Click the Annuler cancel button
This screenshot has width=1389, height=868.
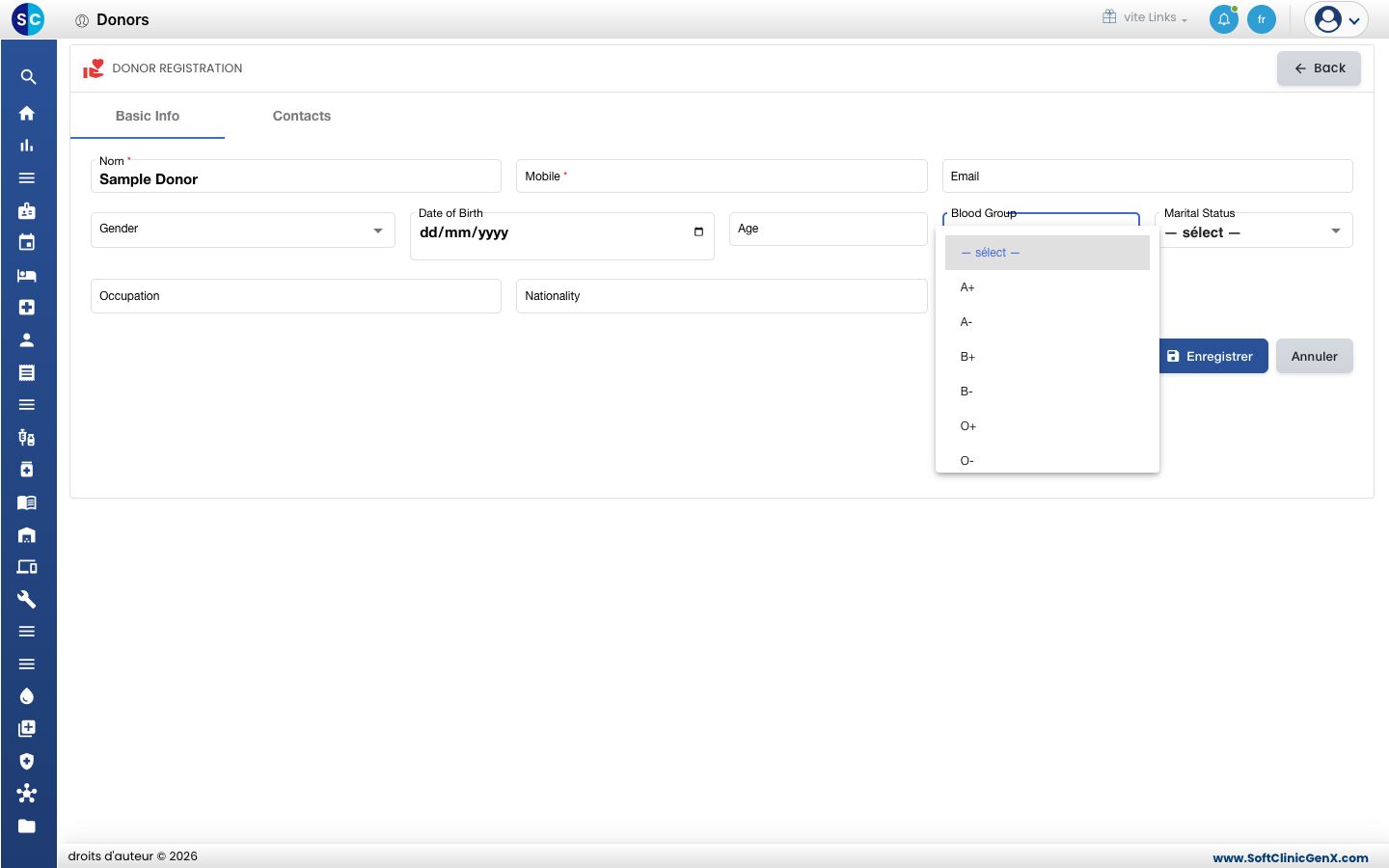coord(1315,356)
